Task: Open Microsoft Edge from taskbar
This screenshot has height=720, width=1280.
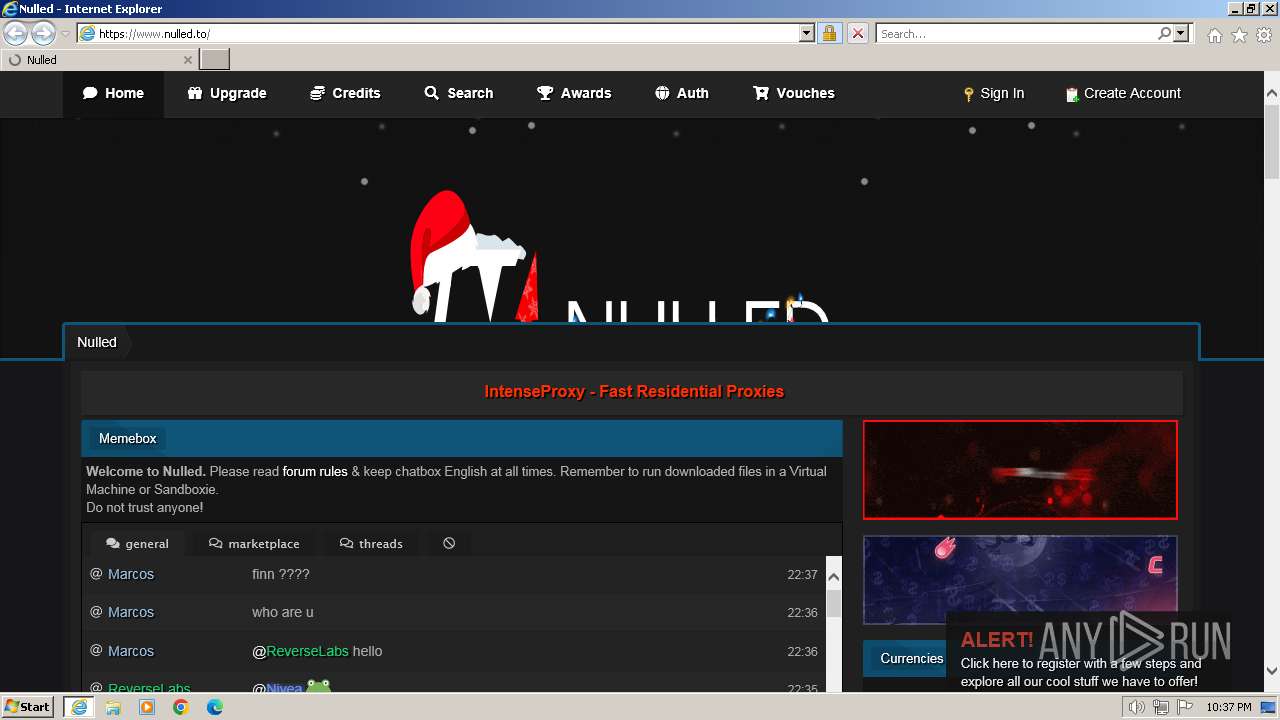Action: pyautogui.click(x=215, y=707)
